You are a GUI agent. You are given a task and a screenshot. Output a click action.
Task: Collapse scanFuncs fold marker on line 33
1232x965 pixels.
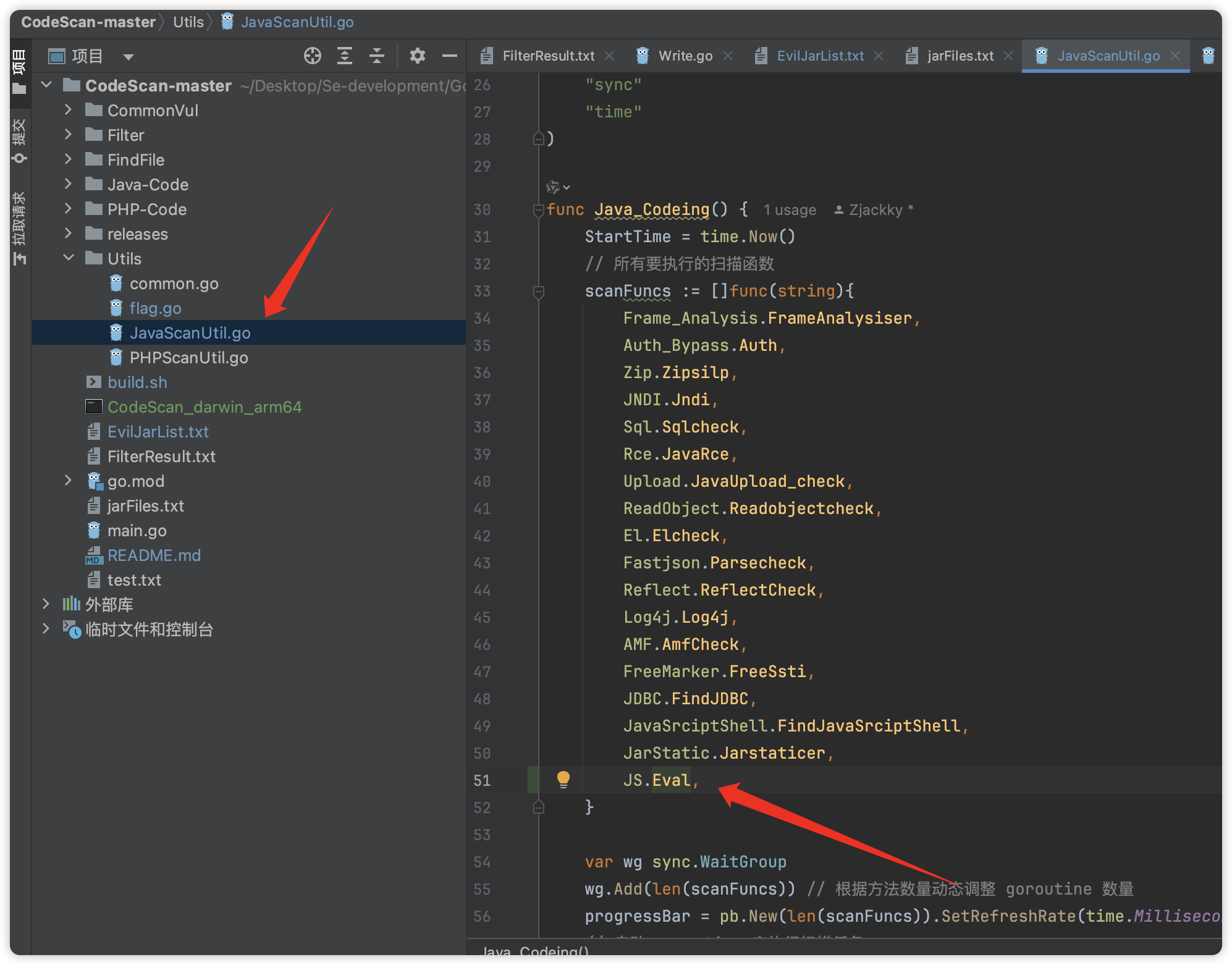tap(538, 291)
